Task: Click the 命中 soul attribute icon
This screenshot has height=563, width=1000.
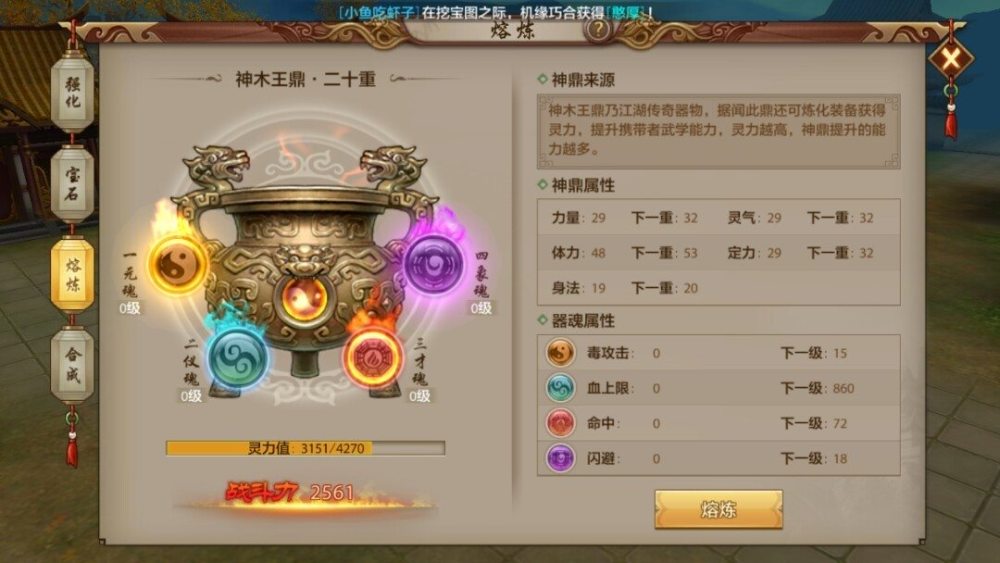Action: (560, 423)
